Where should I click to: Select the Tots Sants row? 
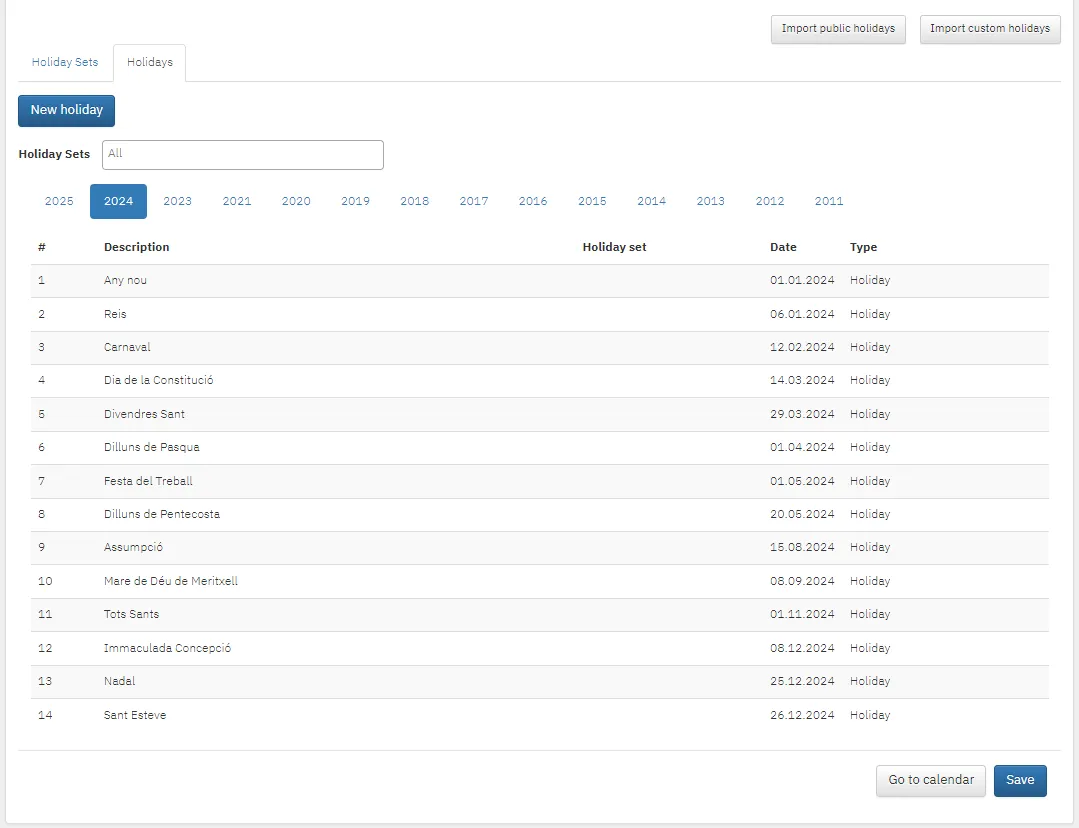[540, 615]
